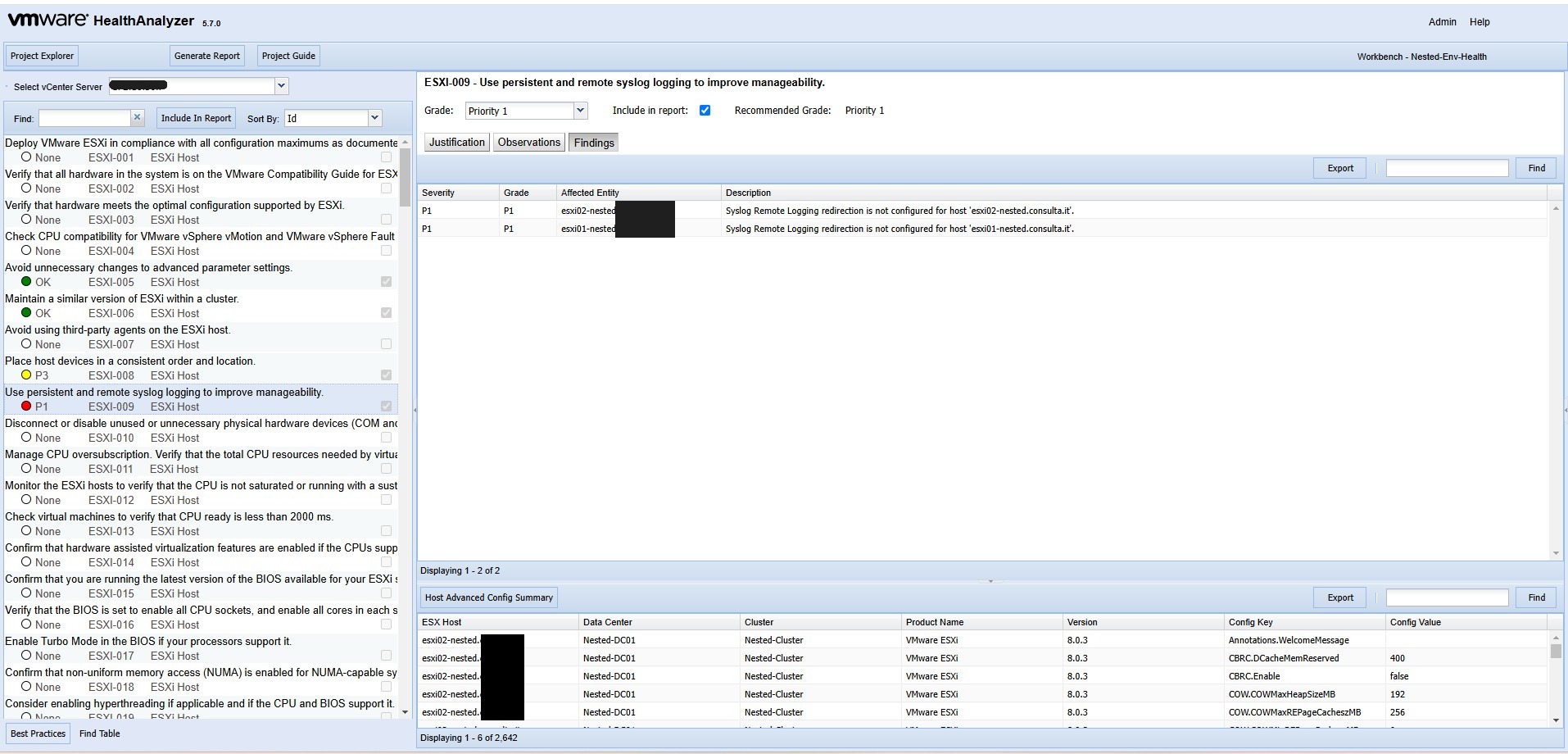The height and width of the screenshot is (754, 1568).
Task: Sort findings by the Severity column header
Action: click(458, 193)
